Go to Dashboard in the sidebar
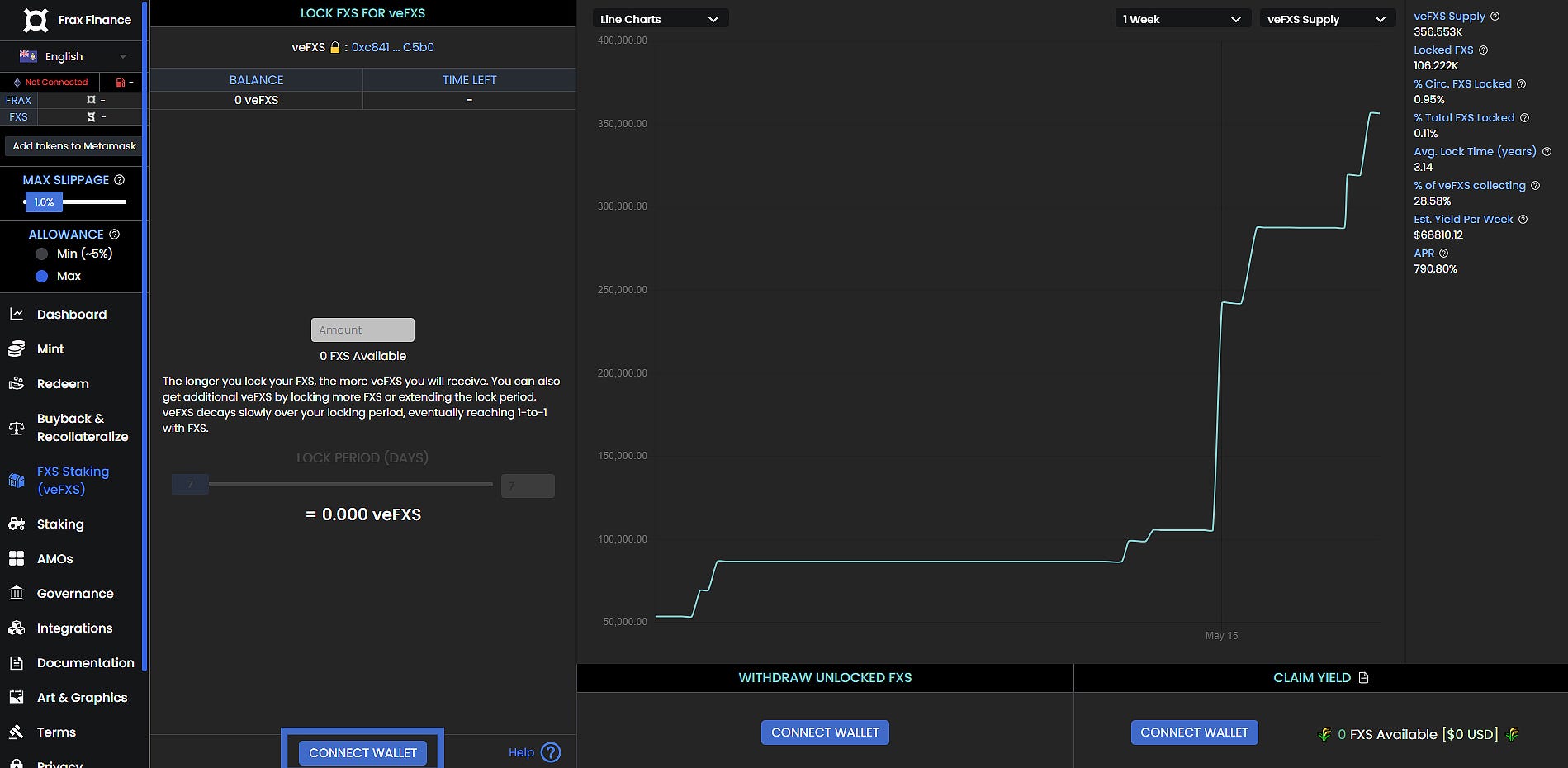This screenshot has height=768, width=1568. (72, 315)
